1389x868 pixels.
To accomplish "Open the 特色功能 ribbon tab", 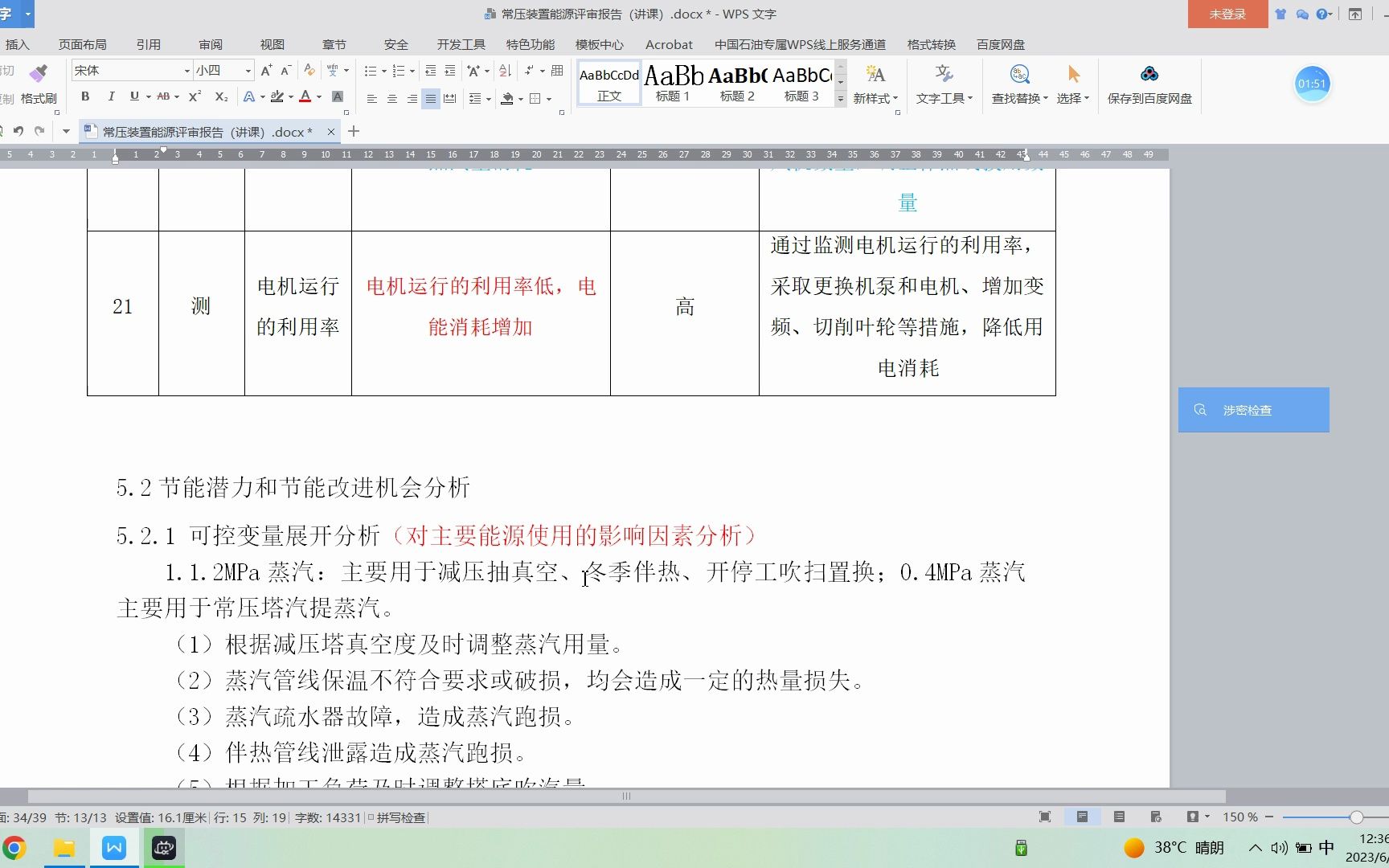I will 531,45.
